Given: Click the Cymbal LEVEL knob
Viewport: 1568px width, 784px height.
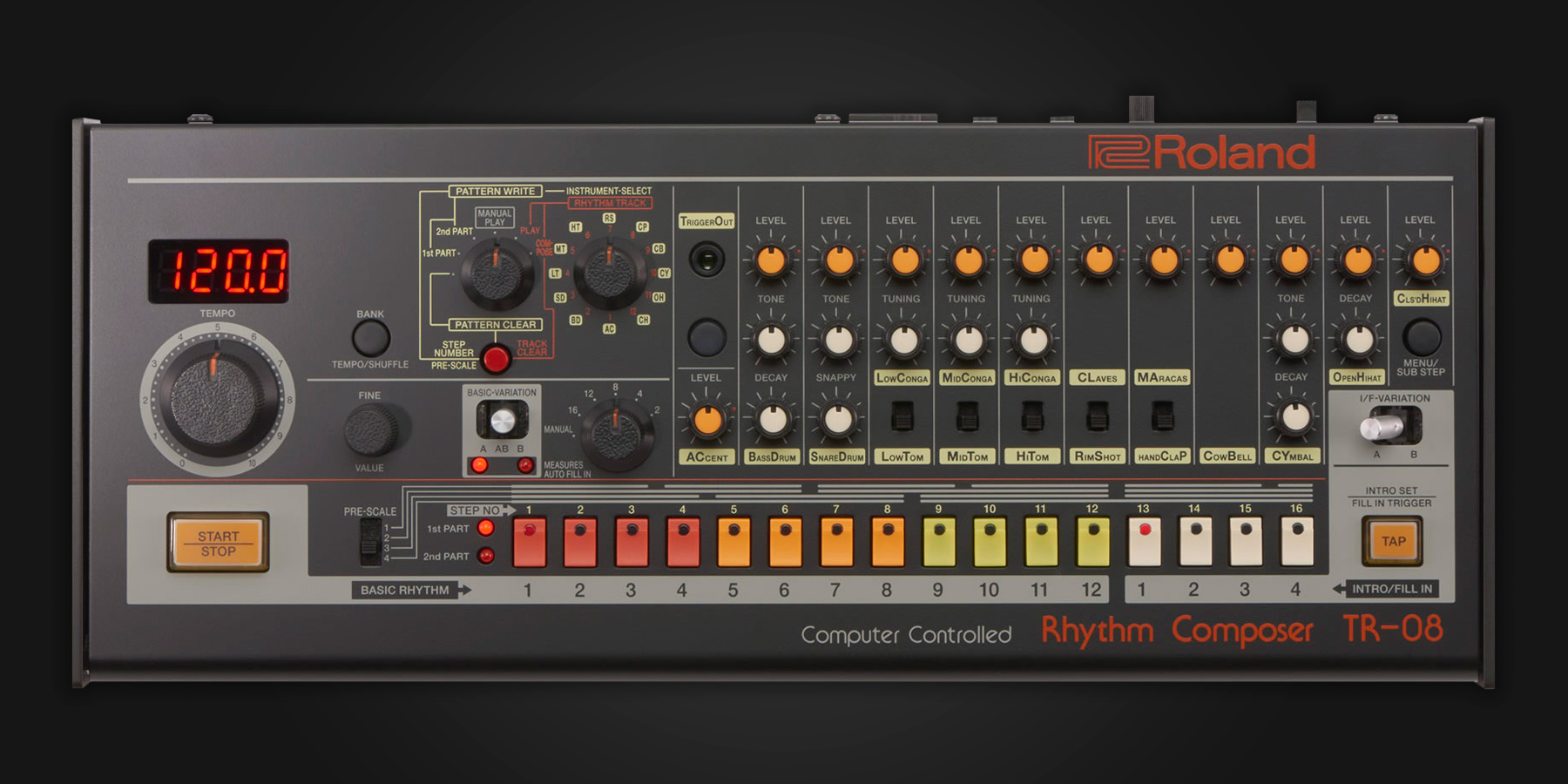Looking at the screenshot, I should [1293, 260].
